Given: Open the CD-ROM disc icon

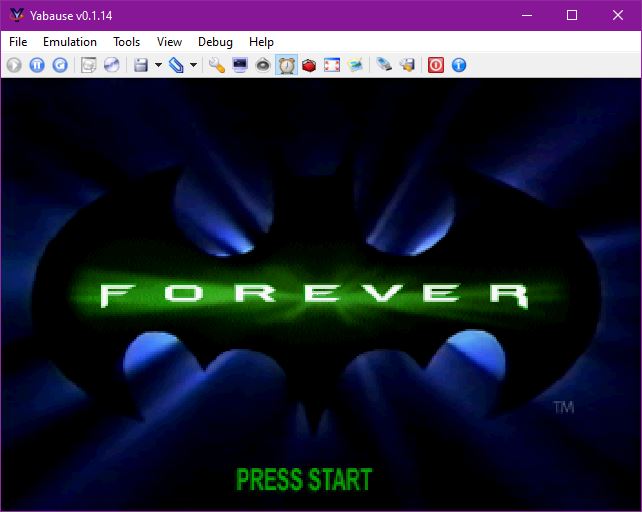Looking at the screenshot, I should pos(111,65).
